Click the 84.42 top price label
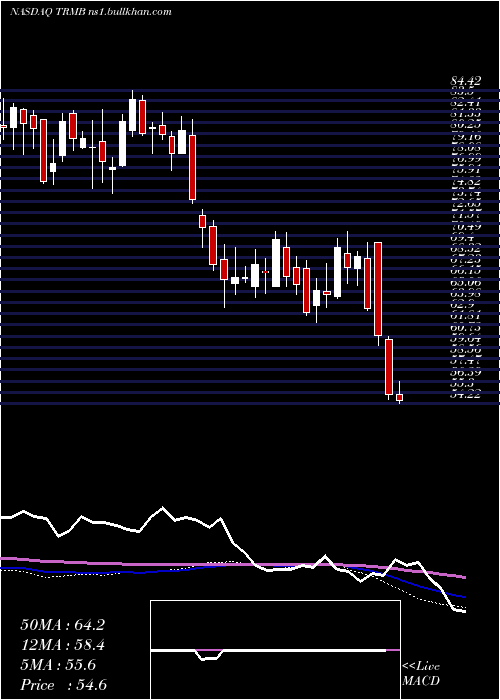 pyautogui.click(x=466, y=81)
